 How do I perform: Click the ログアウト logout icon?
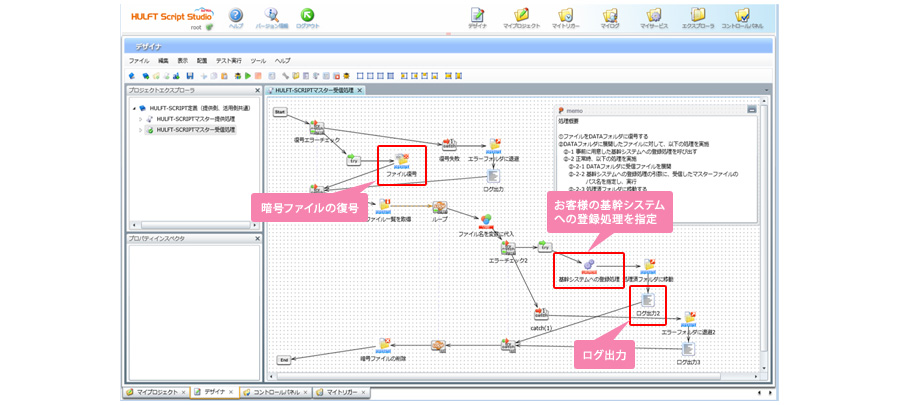point(307,15)
